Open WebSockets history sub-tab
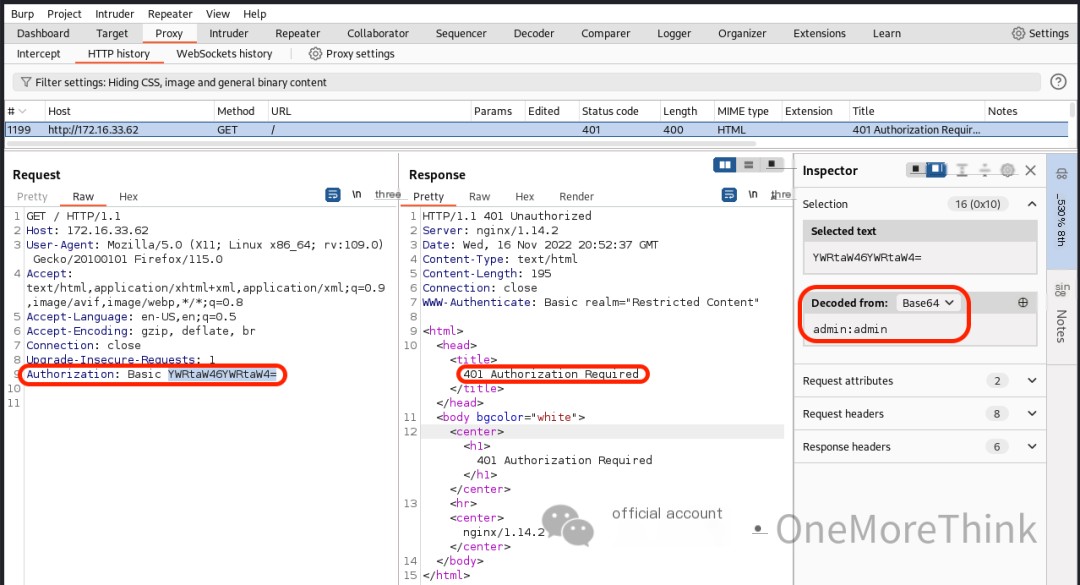 pos(224,54)
